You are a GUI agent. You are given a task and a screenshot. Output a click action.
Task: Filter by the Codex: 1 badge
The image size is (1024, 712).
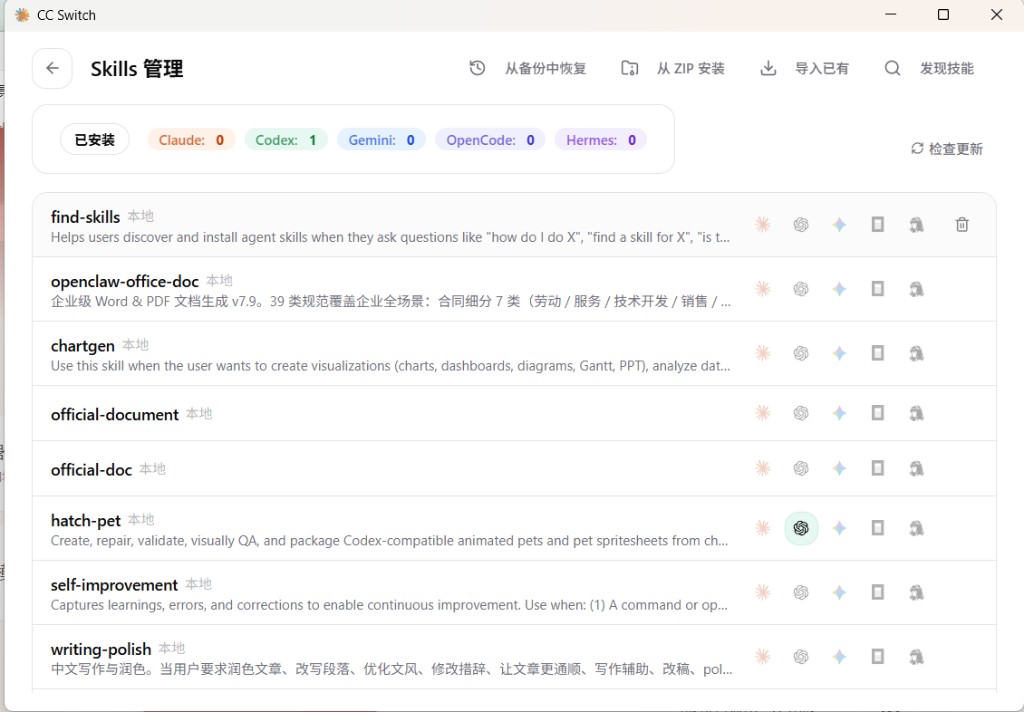[286, 140]
